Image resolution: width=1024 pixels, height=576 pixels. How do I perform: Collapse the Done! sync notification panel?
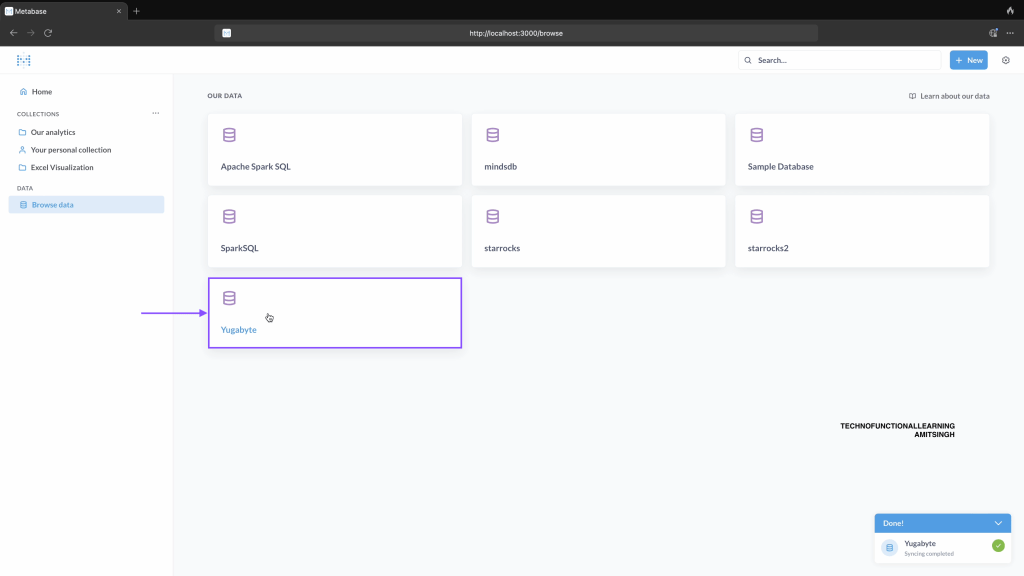pos(997,523)
